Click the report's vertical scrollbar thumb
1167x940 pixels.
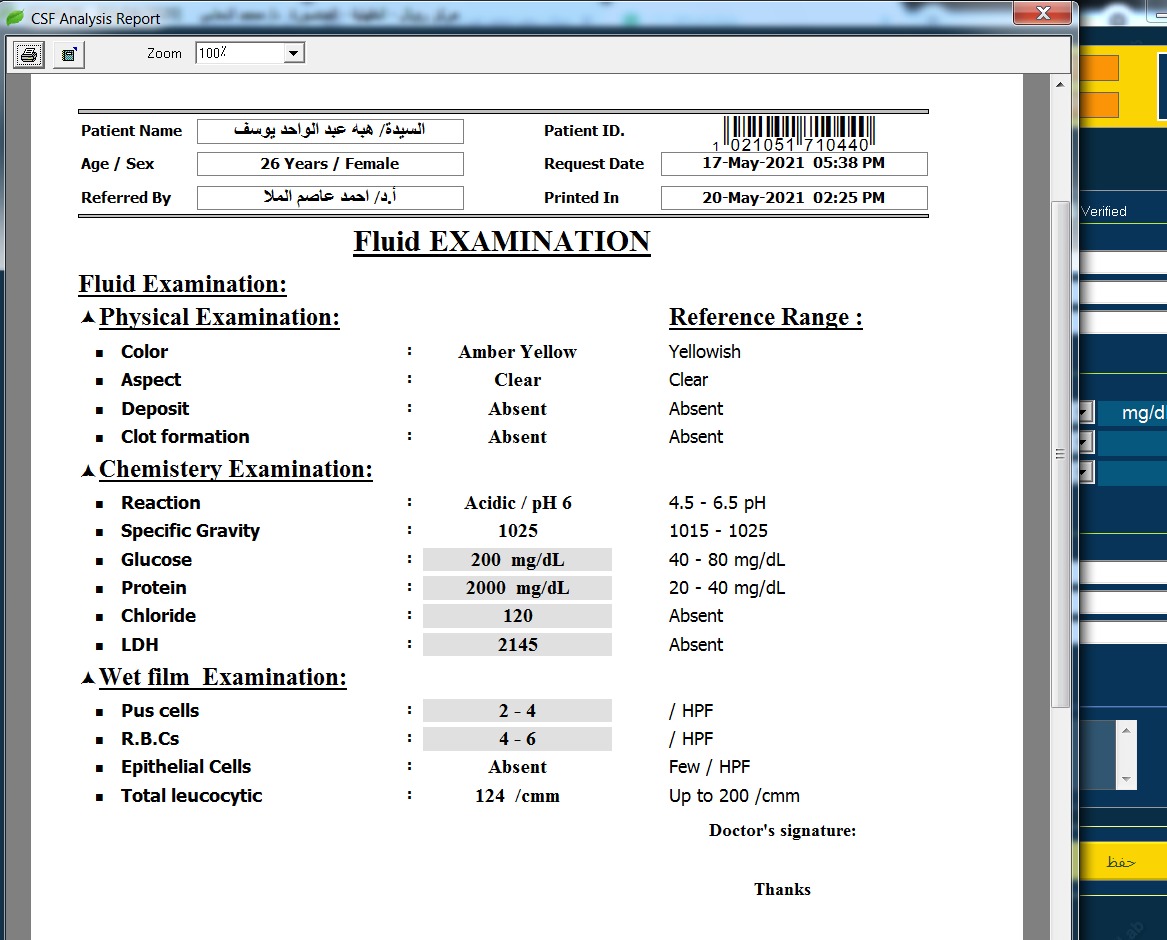point(1060,453)
